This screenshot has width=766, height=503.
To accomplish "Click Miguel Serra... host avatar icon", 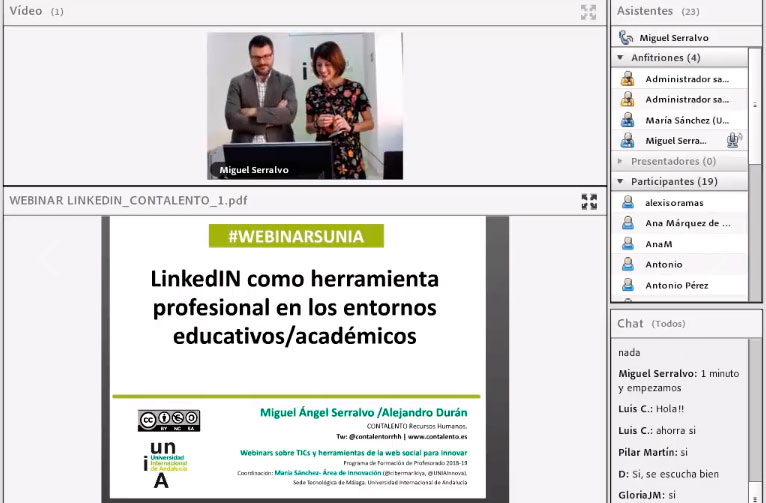I will [627, 141].
